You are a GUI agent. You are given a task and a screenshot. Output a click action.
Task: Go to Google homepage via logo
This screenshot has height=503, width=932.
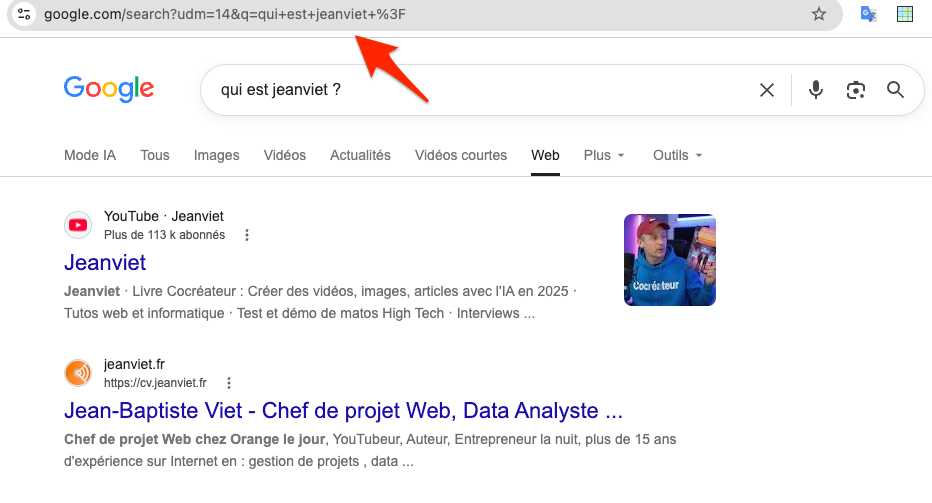[109, 89]
